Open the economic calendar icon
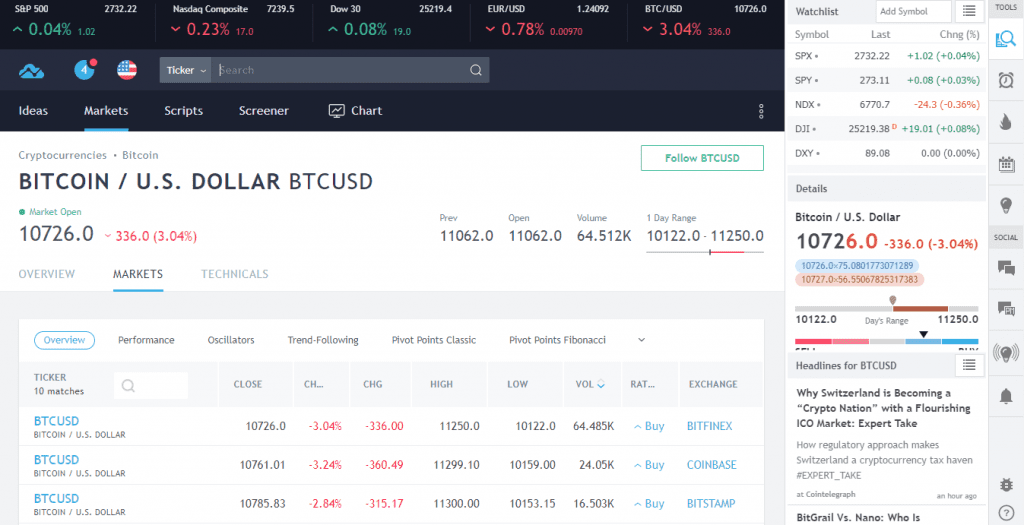The width and height of the screenshot is (1024, 525). (x=1006, y=163)
